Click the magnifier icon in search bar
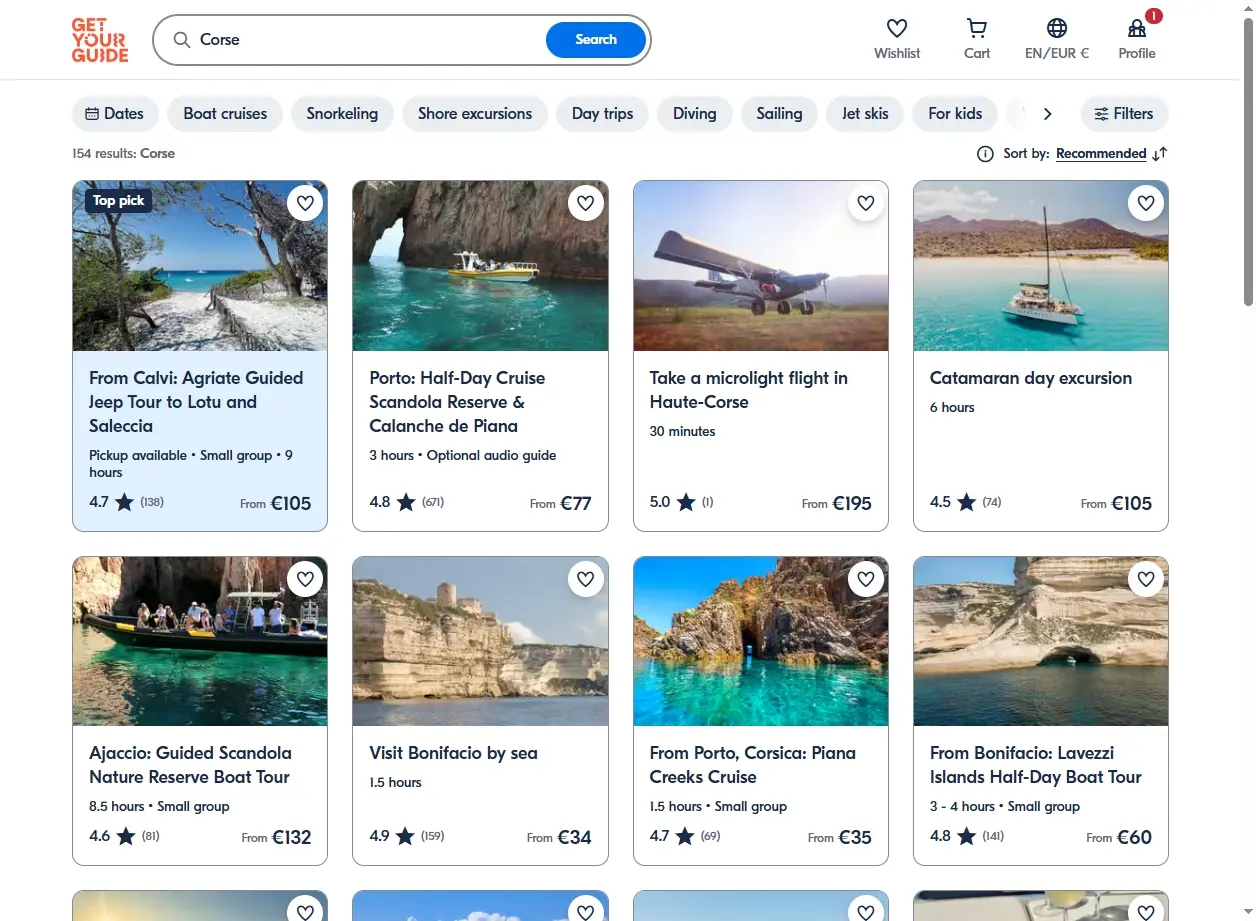The image size is (1256, 921). (x=182, y=40)
